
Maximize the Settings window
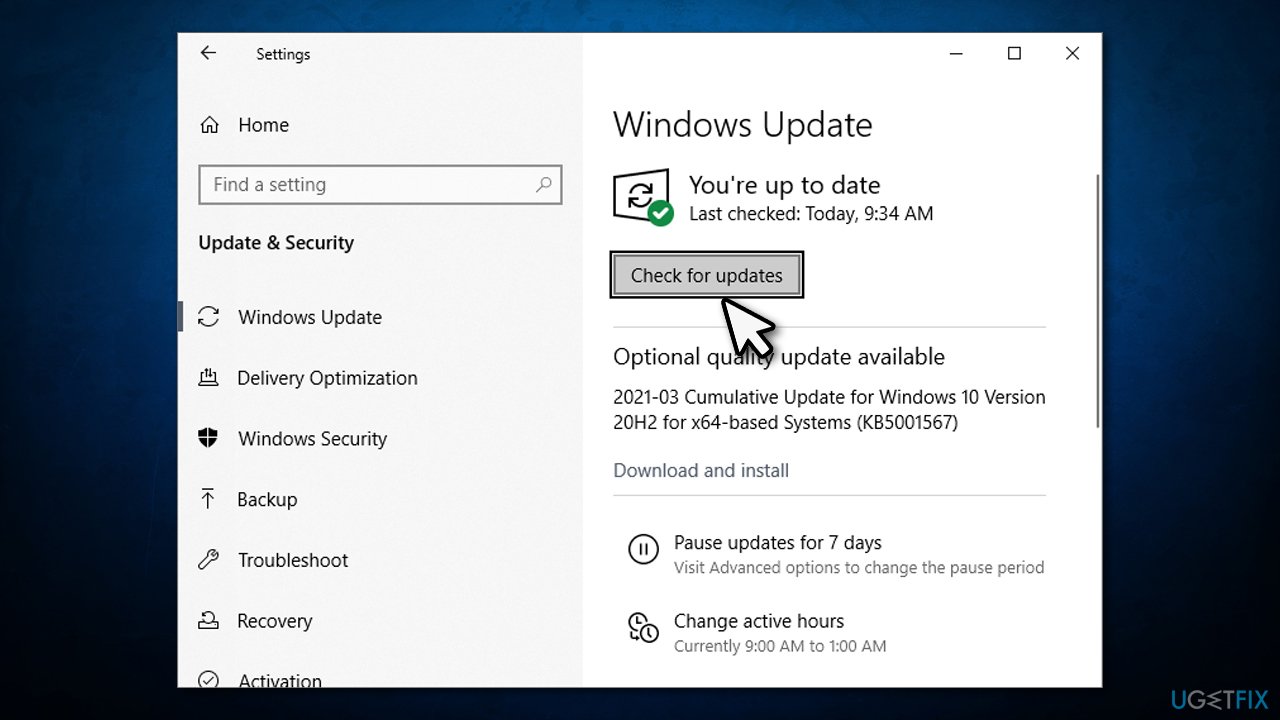1014,54
